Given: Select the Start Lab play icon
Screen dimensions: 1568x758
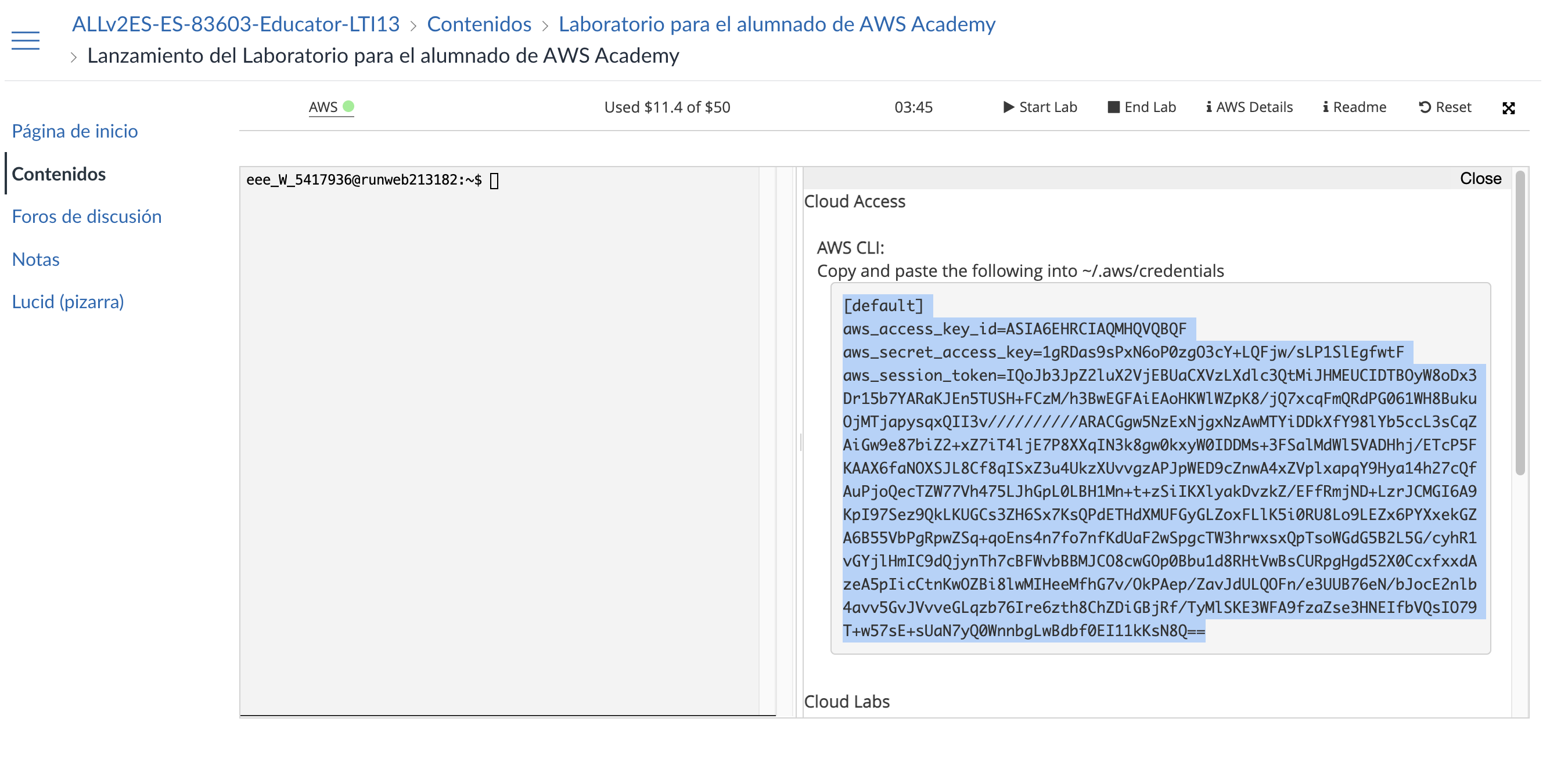Looking at the screenshot, I should coord(1009,106).
